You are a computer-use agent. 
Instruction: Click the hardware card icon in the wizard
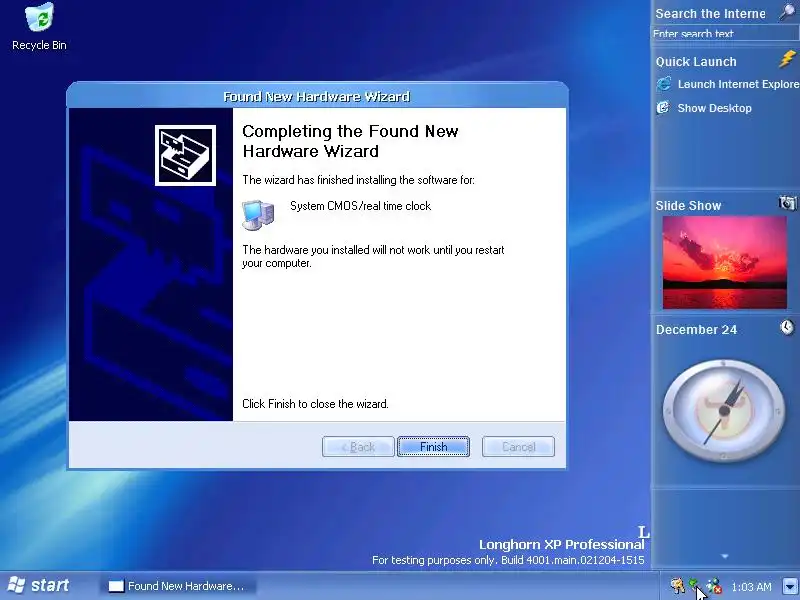pos(185,155)
